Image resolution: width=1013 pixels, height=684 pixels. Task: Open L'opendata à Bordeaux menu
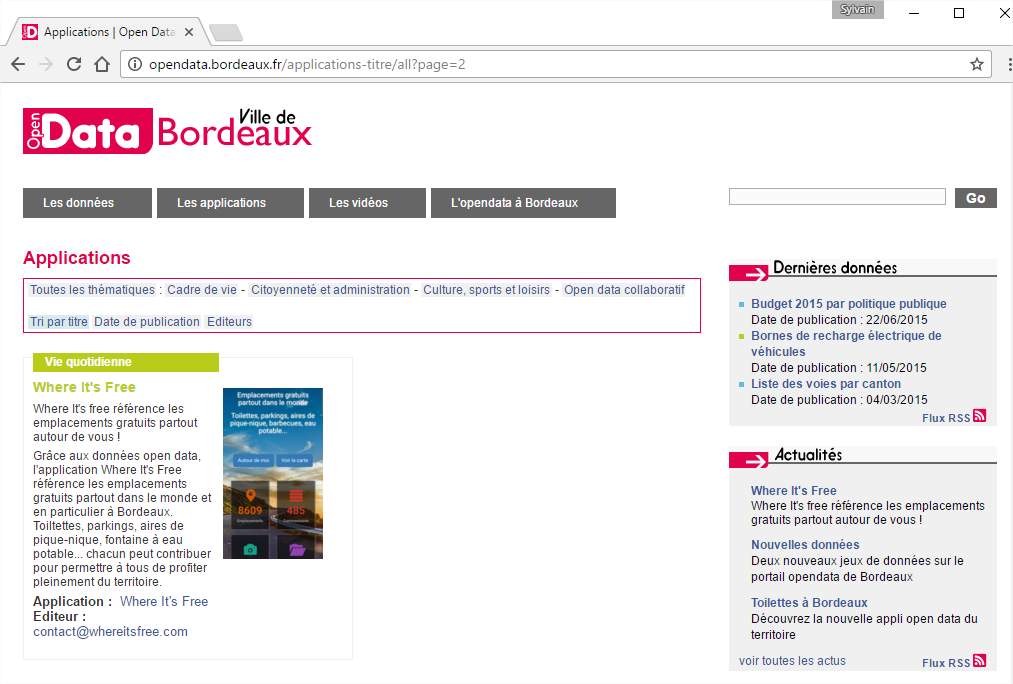tap(523, 203)
